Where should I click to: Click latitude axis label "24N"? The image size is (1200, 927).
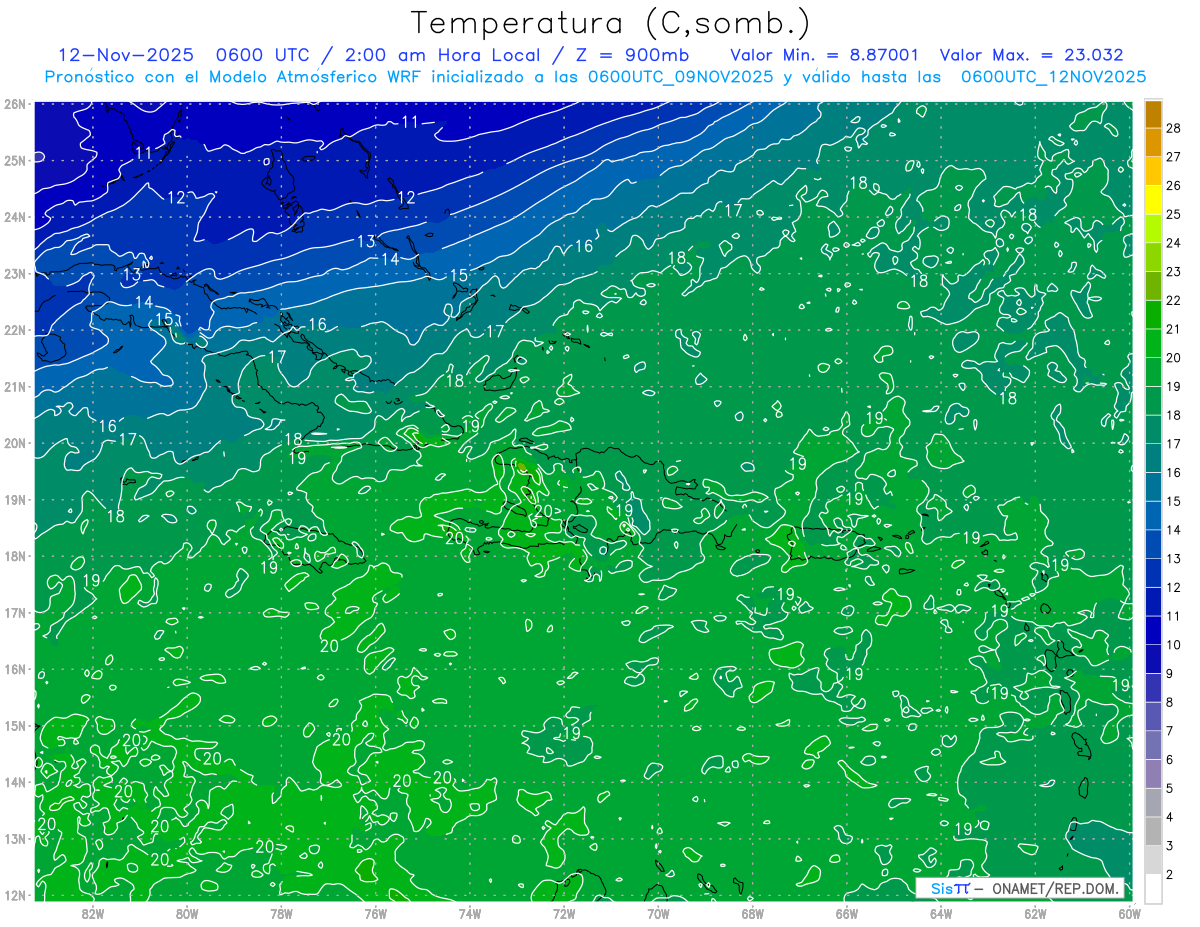click(15, 217)
